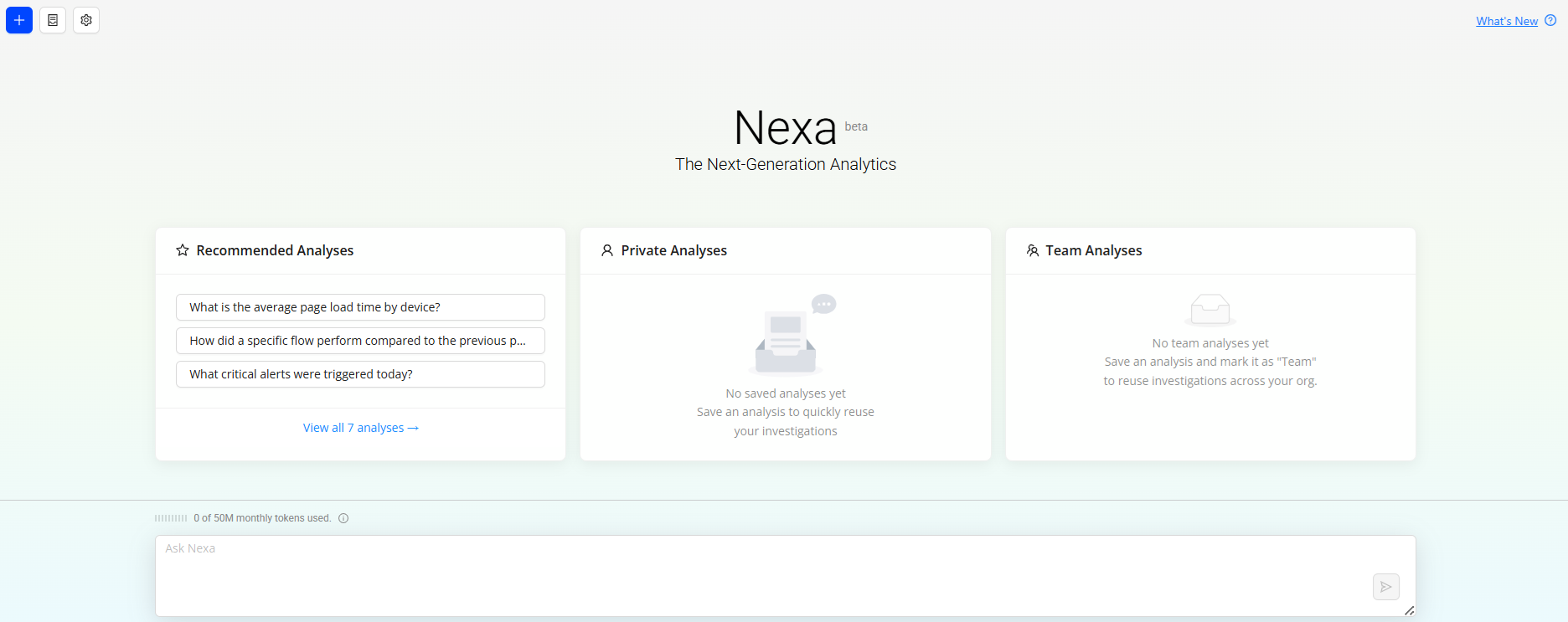The width and height of the screenshot is (1568, 622).
Task: Select 'What is the average page load time by device?'
Action: pos(360,307)
